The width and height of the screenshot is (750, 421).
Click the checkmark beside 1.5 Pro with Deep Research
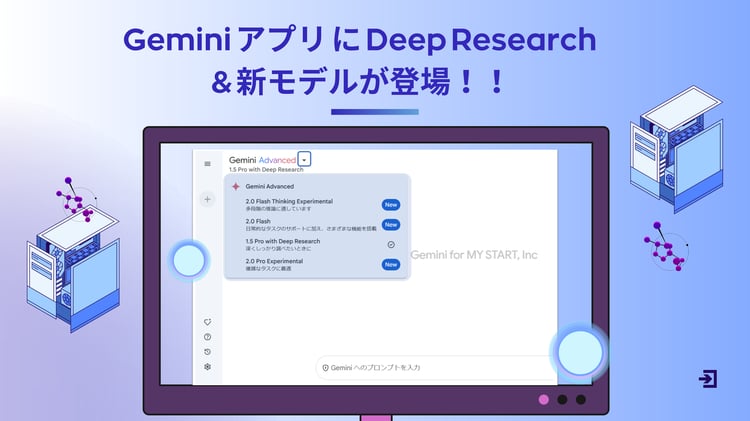391,244
